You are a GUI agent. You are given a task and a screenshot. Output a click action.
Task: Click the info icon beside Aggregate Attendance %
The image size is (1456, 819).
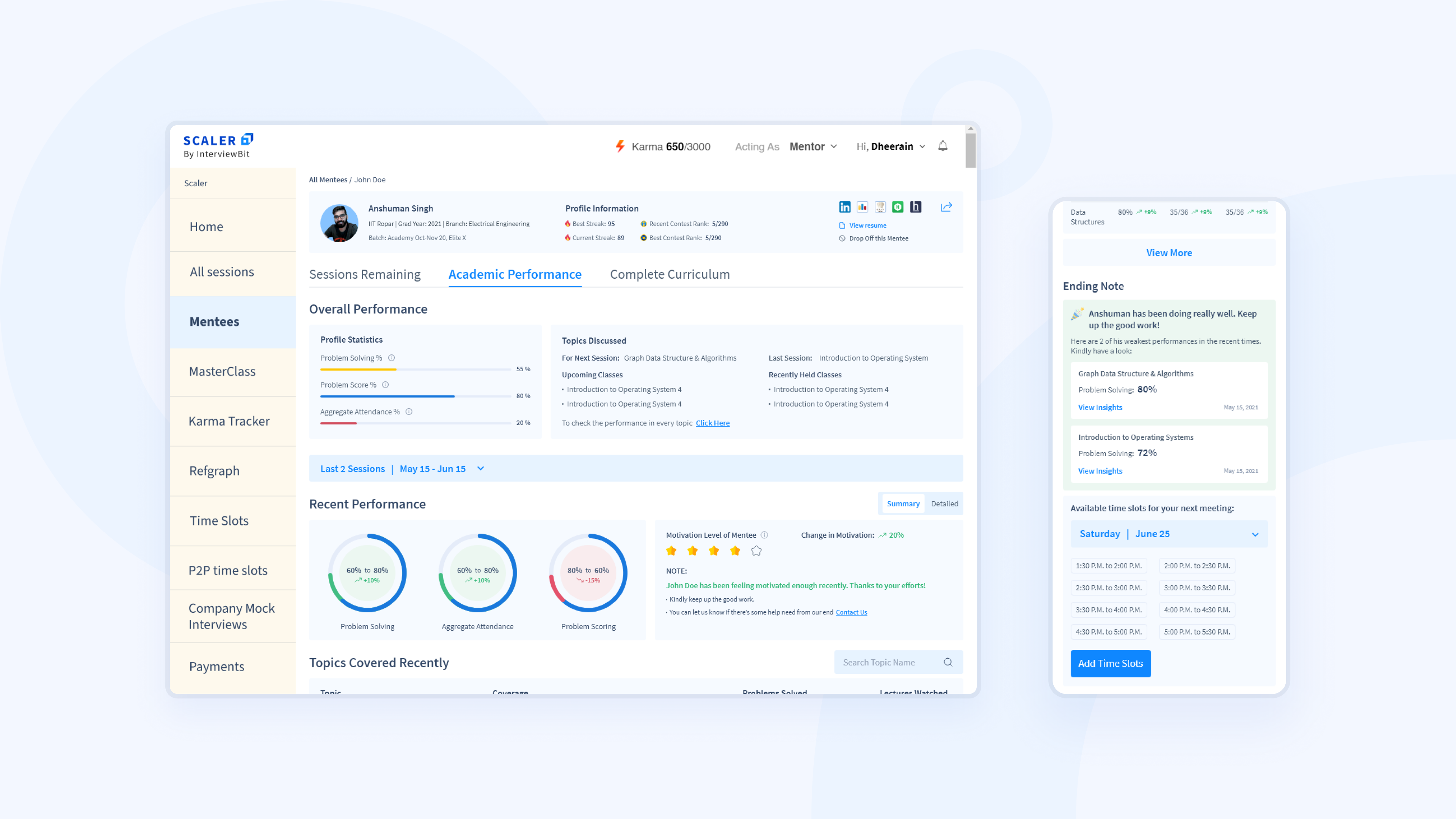409,412
